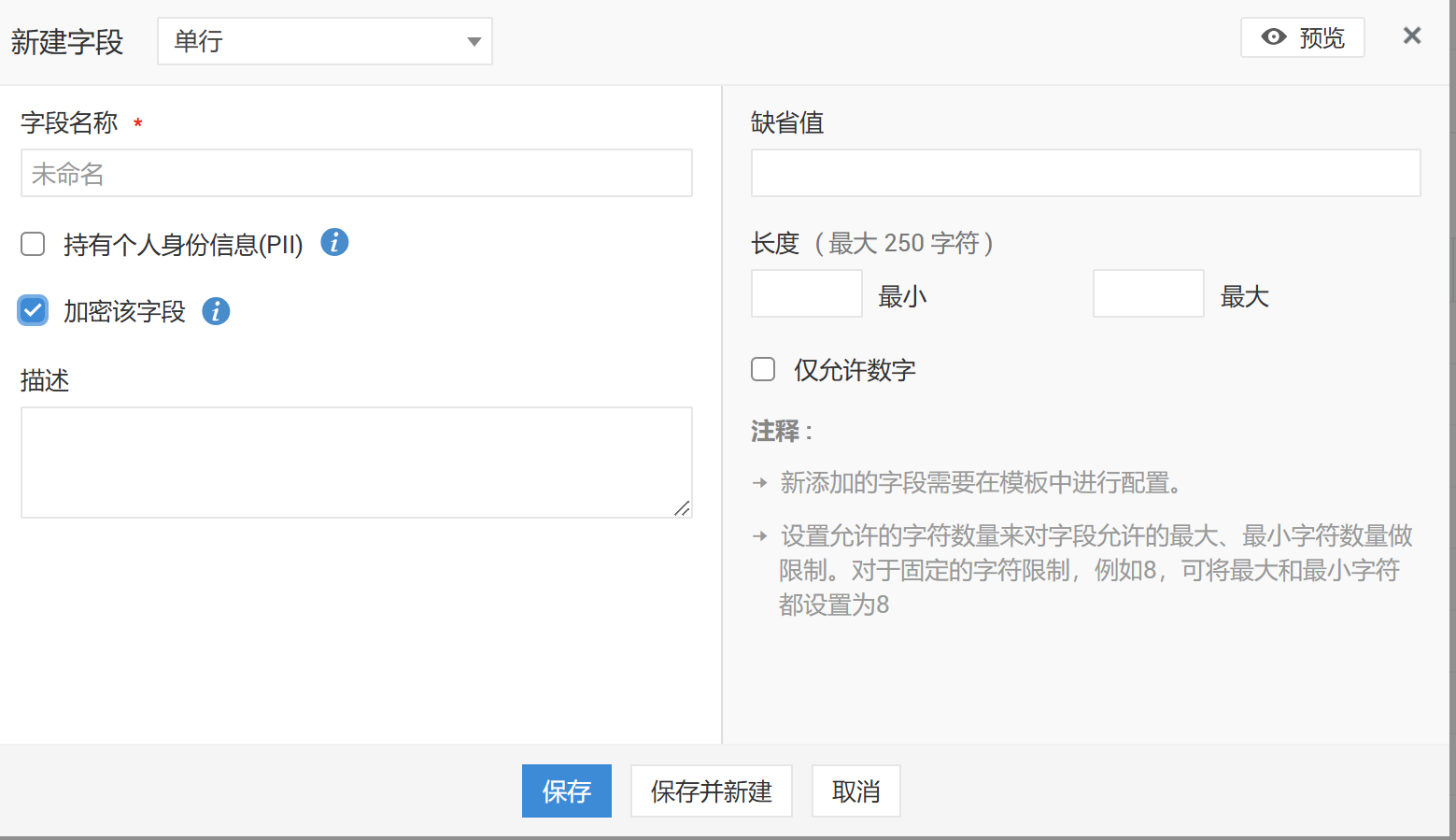Click the info icon next to 持有个人身份信息(PII)

[x=334, y=243]
